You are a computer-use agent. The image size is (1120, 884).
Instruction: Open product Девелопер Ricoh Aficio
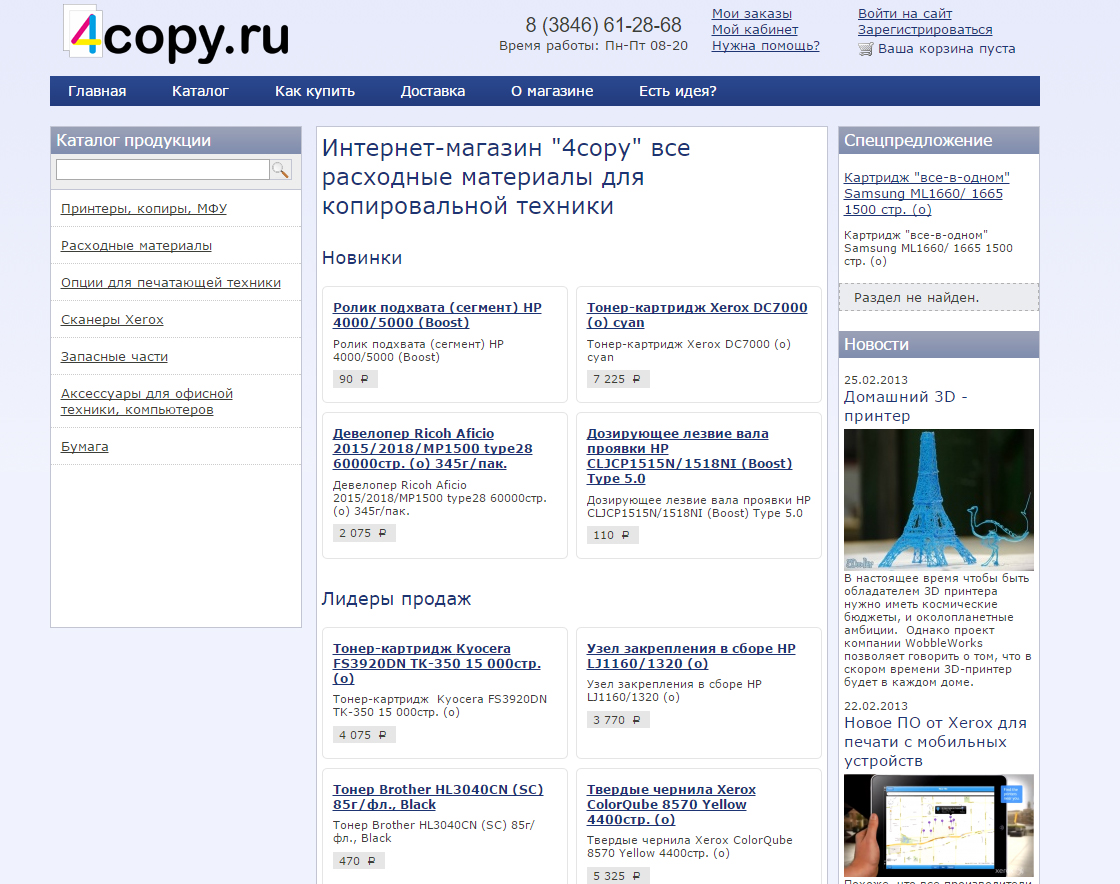pyautogui.click(x=432, y=448)
